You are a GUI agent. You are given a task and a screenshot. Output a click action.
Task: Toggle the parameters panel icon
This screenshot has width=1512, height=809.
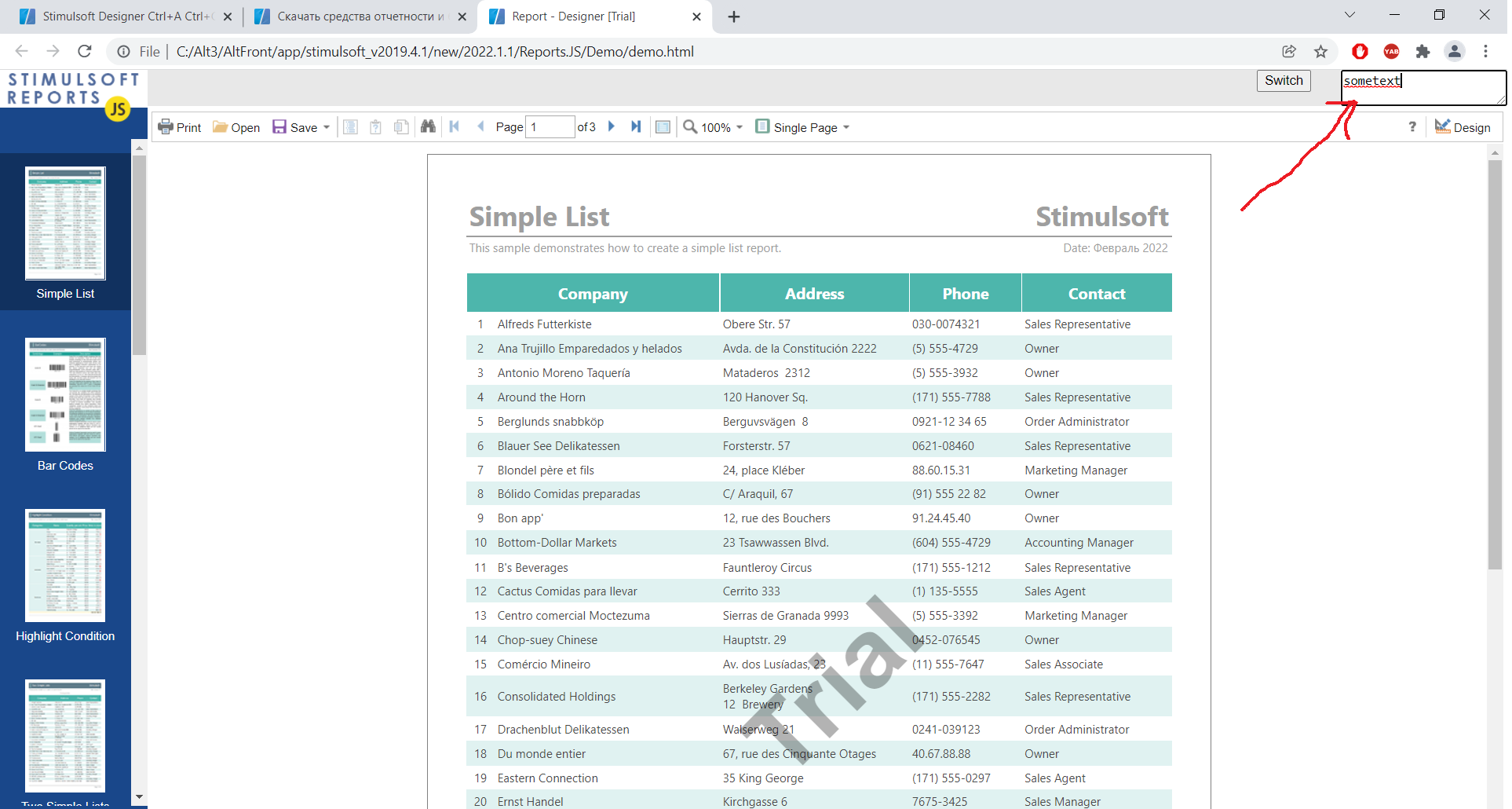[x=376, y=127]
